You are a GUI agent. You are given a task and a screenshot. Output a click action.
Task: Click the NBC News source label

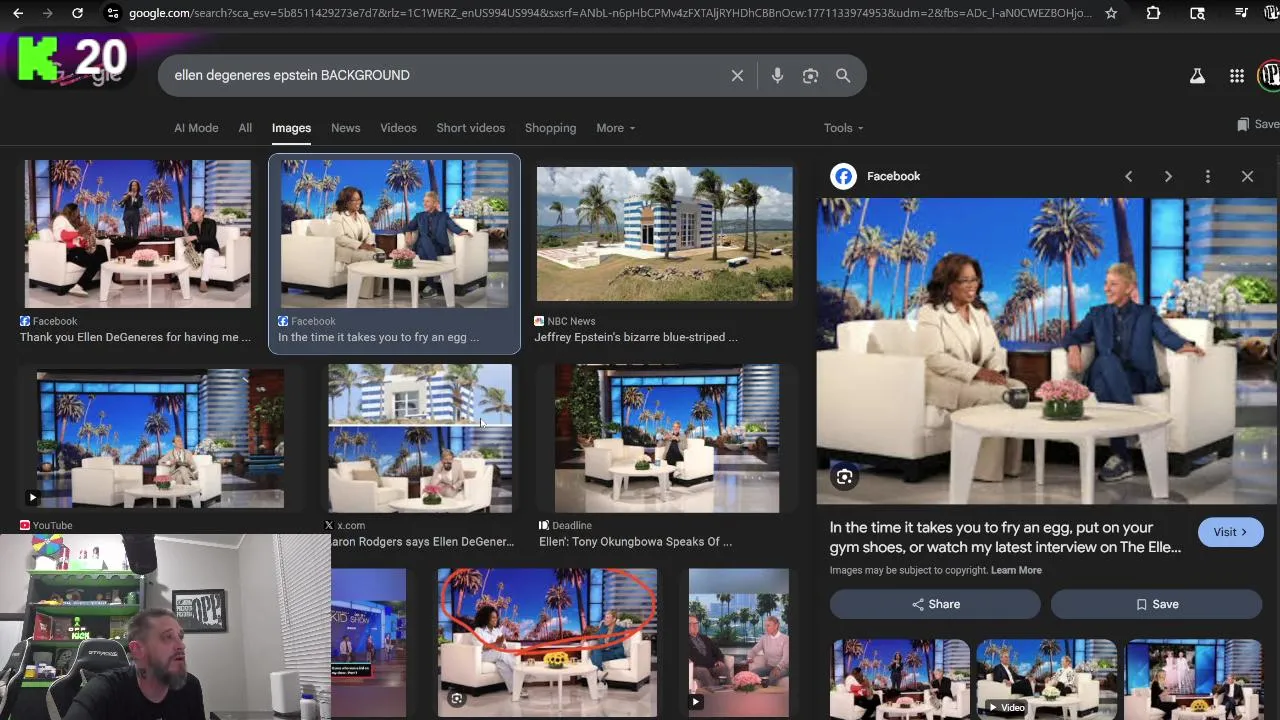(x=571, y=321)
